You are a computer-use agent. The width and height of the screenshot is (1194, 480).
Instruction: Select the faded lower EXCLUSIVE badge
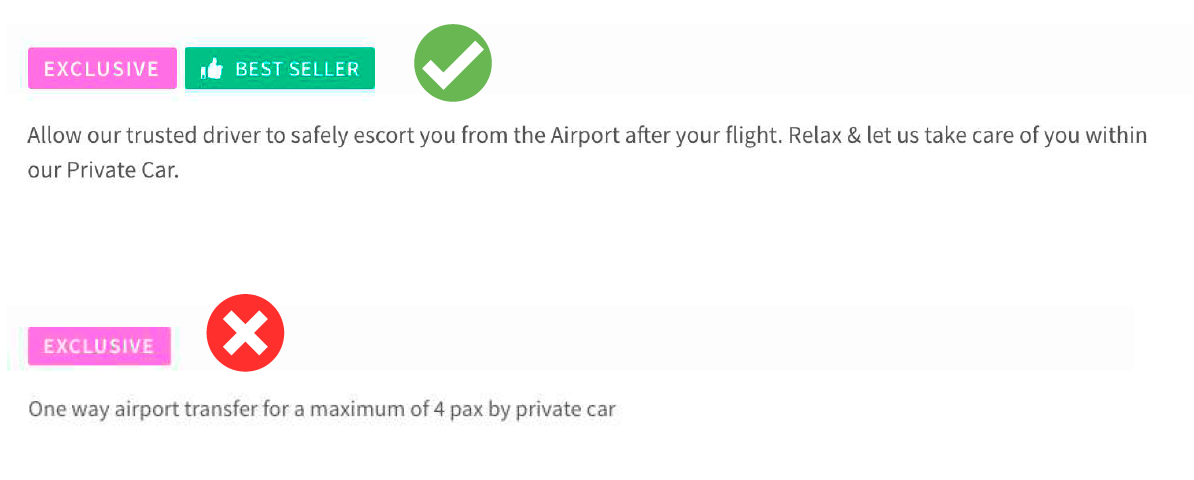click(x=99, y=346)
